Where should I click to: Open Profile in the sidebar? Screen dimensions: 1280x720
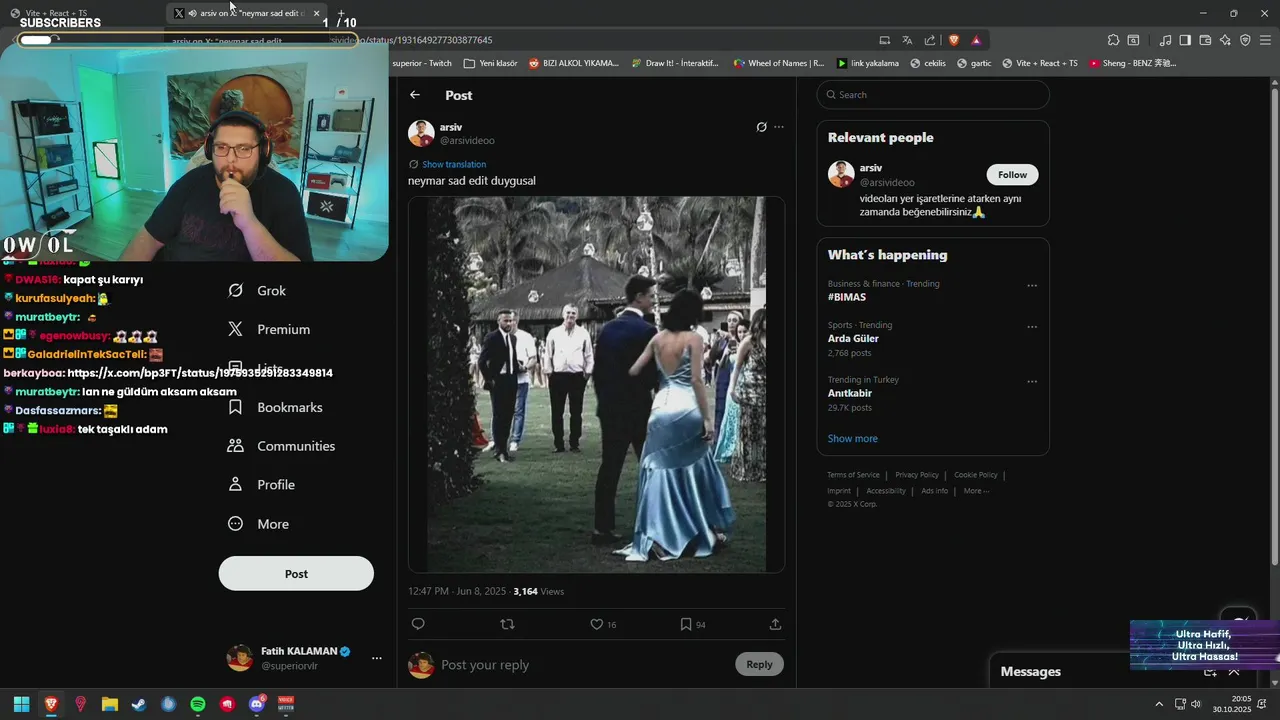262,484
